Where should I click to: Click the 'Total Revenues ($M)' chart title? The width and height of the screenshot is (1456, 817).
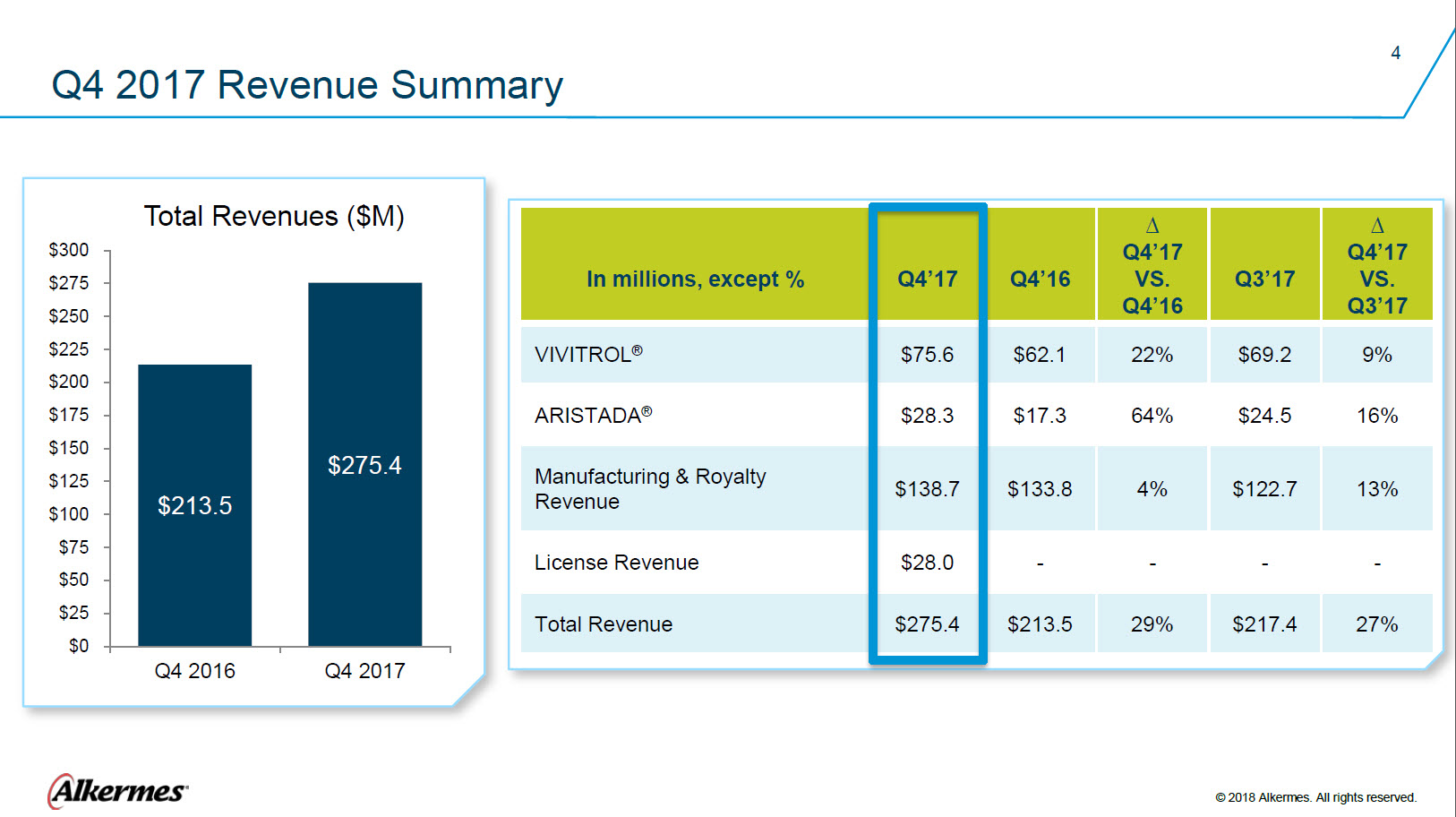tap(274, 216)
